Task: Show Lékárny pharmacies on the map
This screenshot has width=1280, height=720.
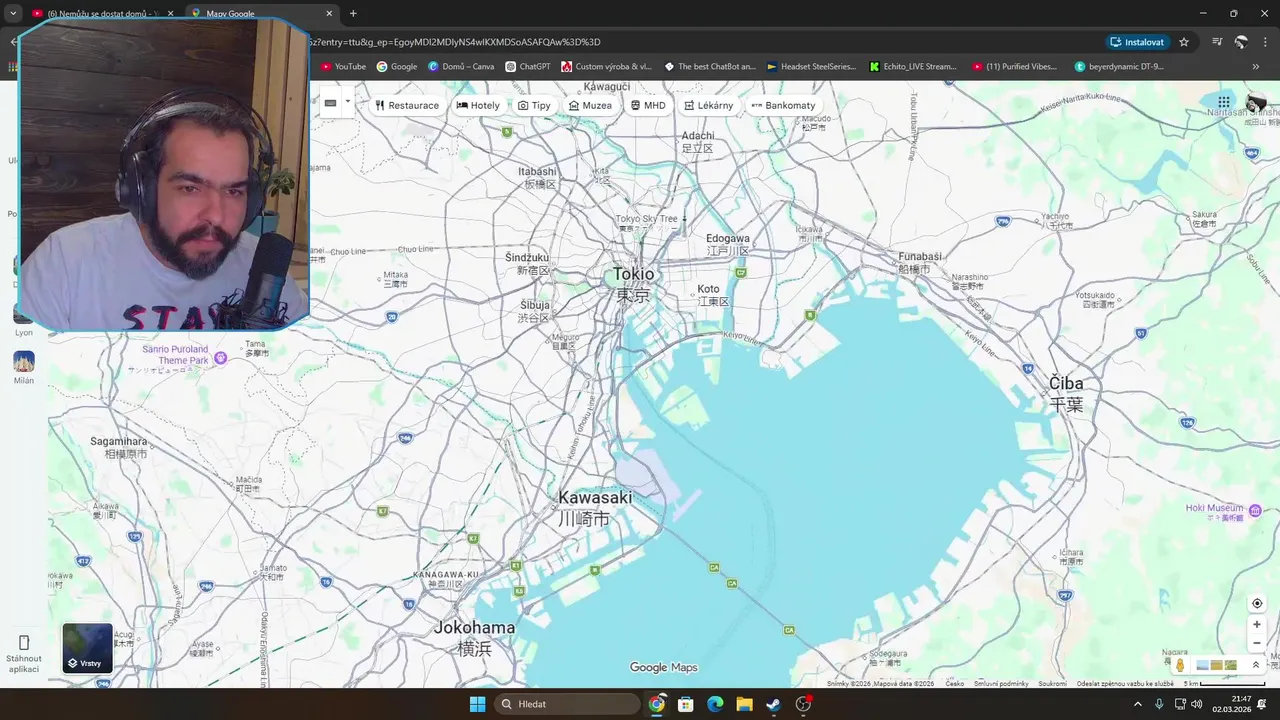Action: tap(709, 105)
